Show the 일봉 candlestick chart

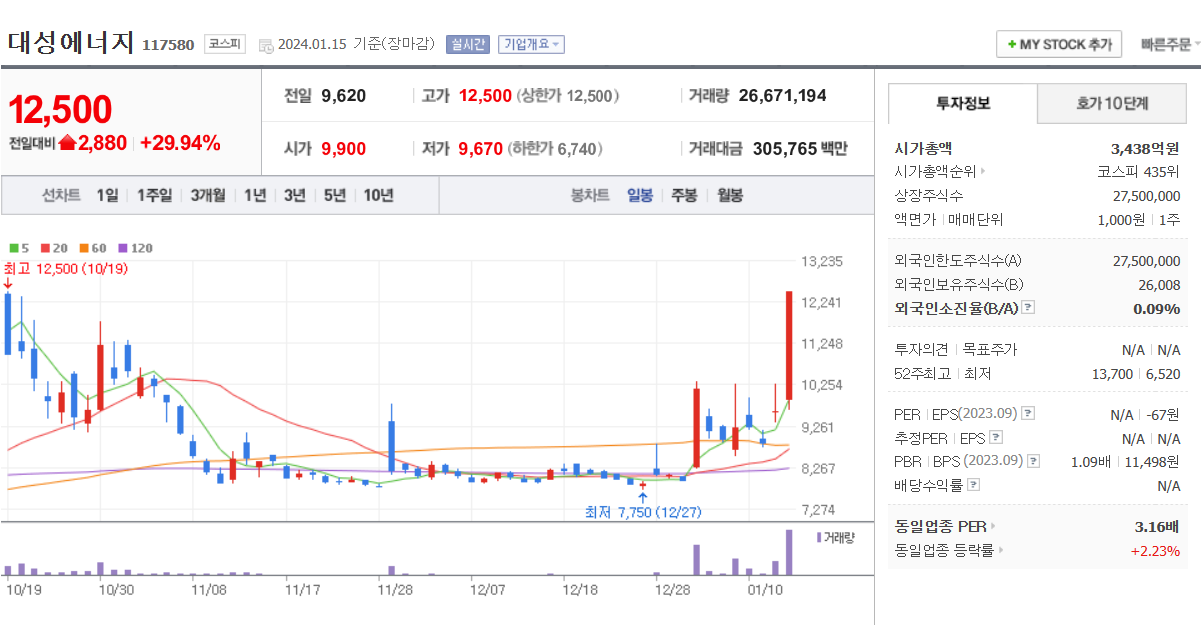(x=640, y=195)
